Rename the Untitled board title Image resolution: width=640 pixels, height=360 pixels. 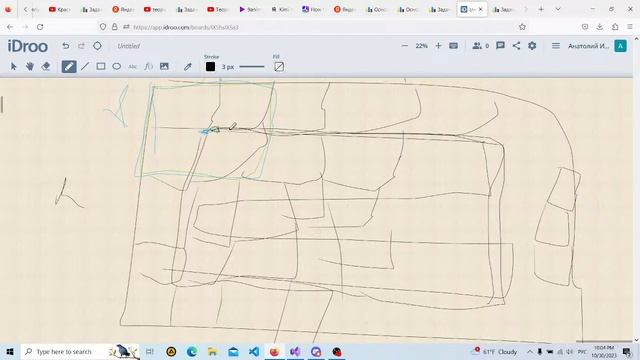coord(129,46)
